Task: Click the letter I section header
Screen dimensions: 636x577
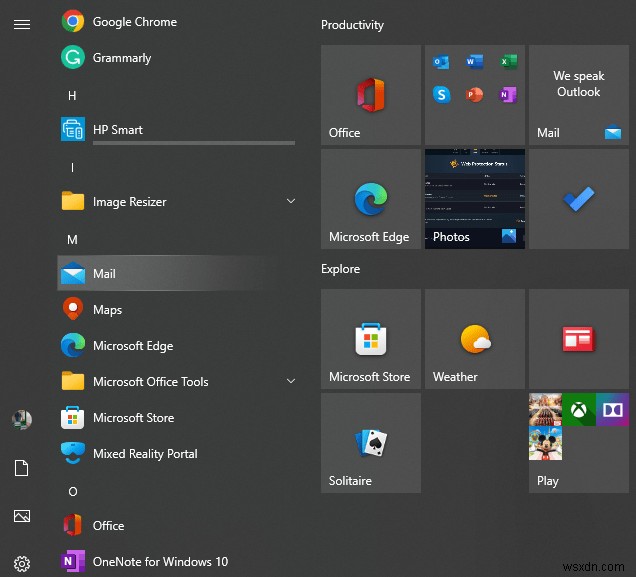Action: tap(73, 167)
